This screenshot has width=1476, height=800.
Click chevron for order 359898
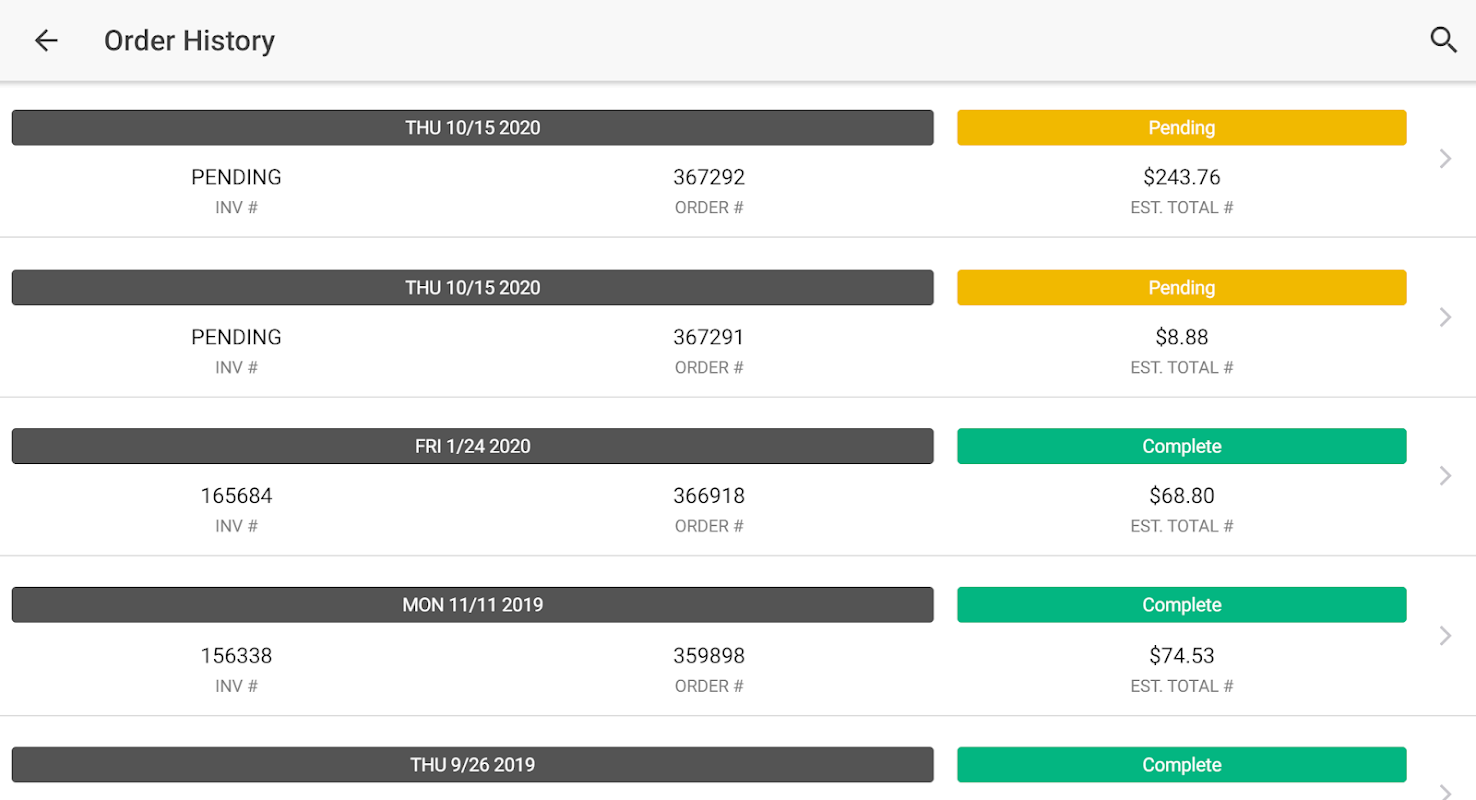click(x=1445, y=636)
